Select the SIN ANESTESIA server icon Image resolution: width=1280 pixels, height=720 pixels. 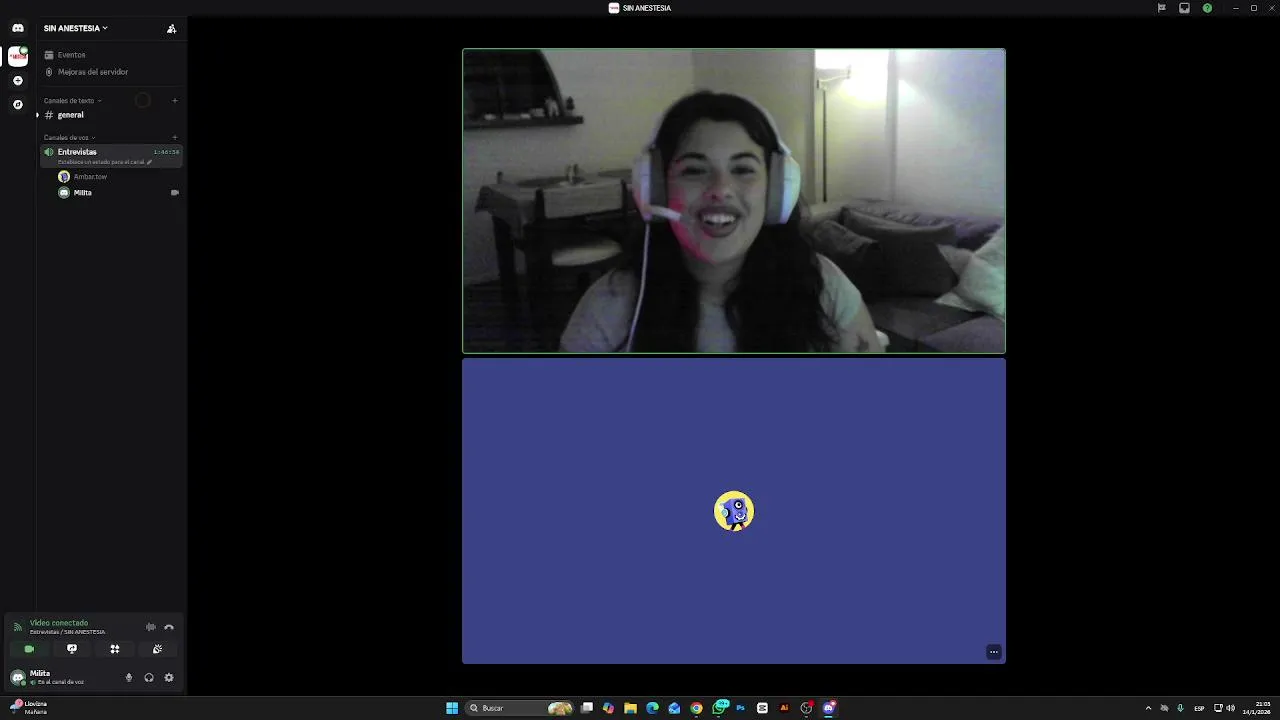pyautogui.click(x=18, y=57)
